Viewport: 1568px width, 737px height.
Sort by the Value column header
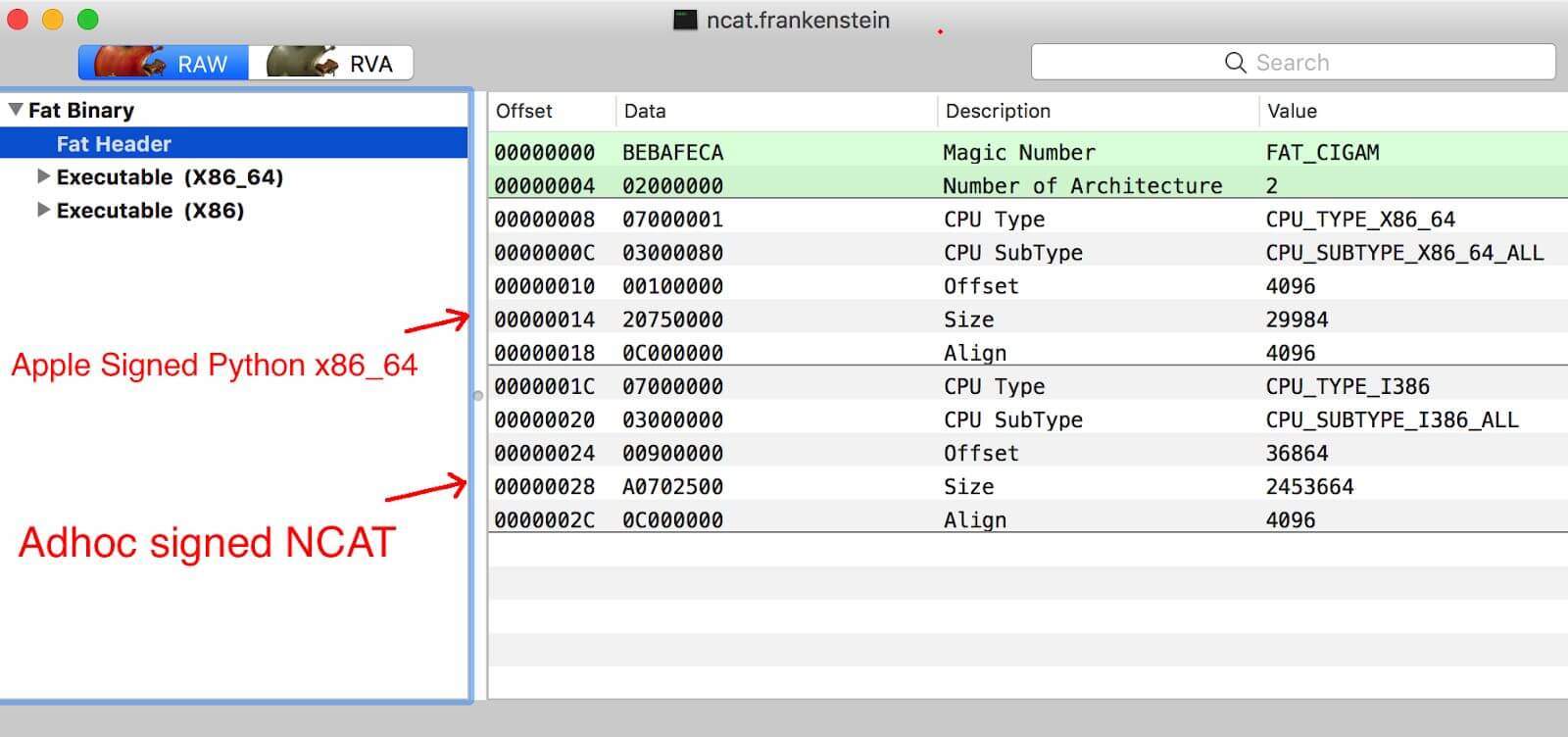pyautogui.click(x=1292, y=111)
